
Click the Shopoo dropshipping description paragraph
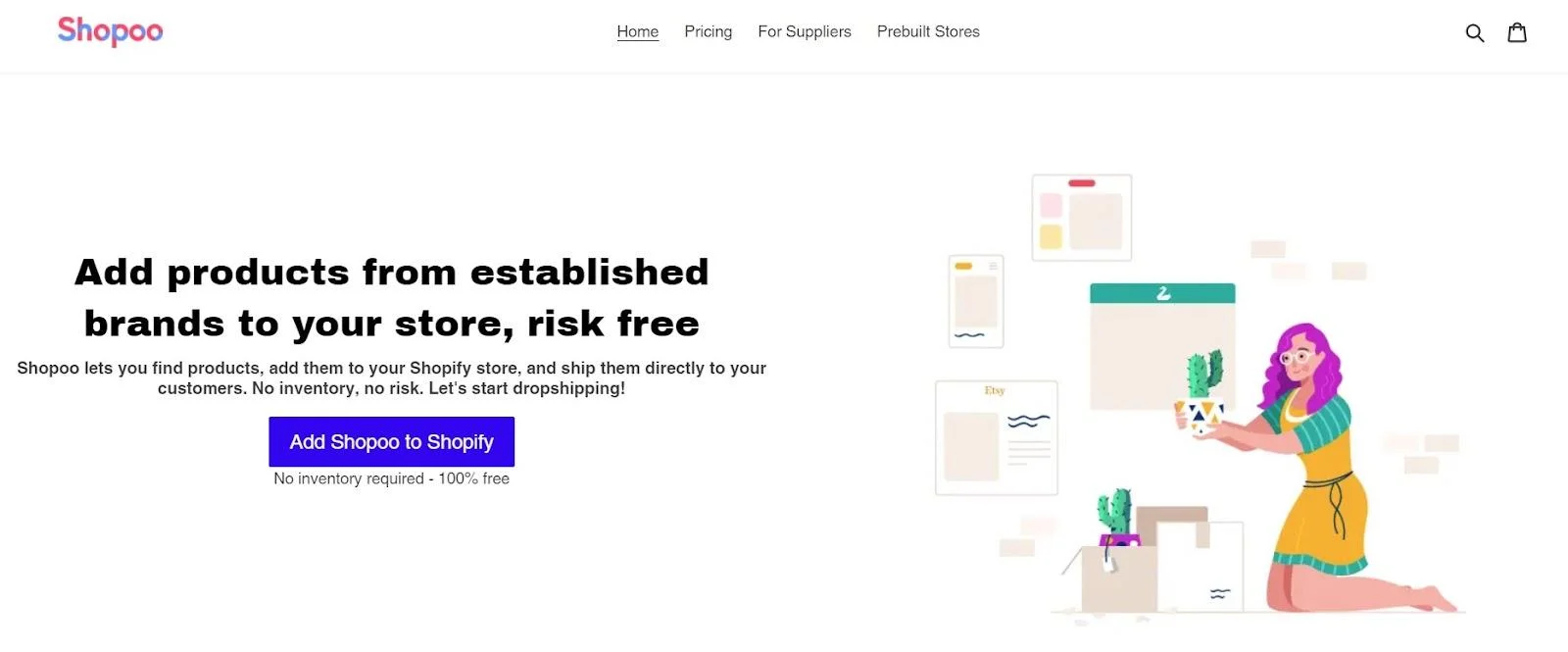tap(391, 377)
